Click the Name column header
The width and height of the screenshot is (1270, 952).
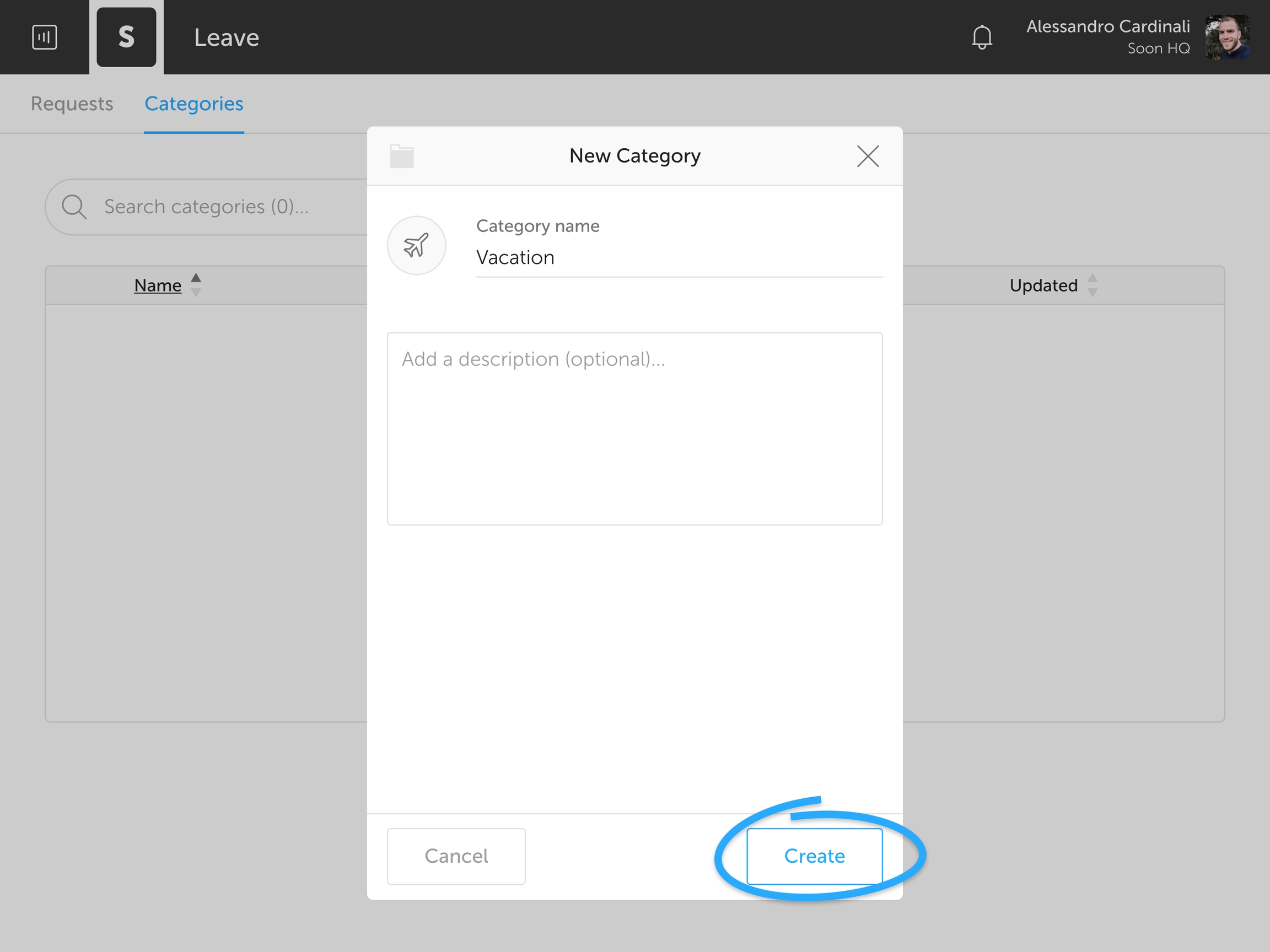pyautogui.click(x=157, y=285)
